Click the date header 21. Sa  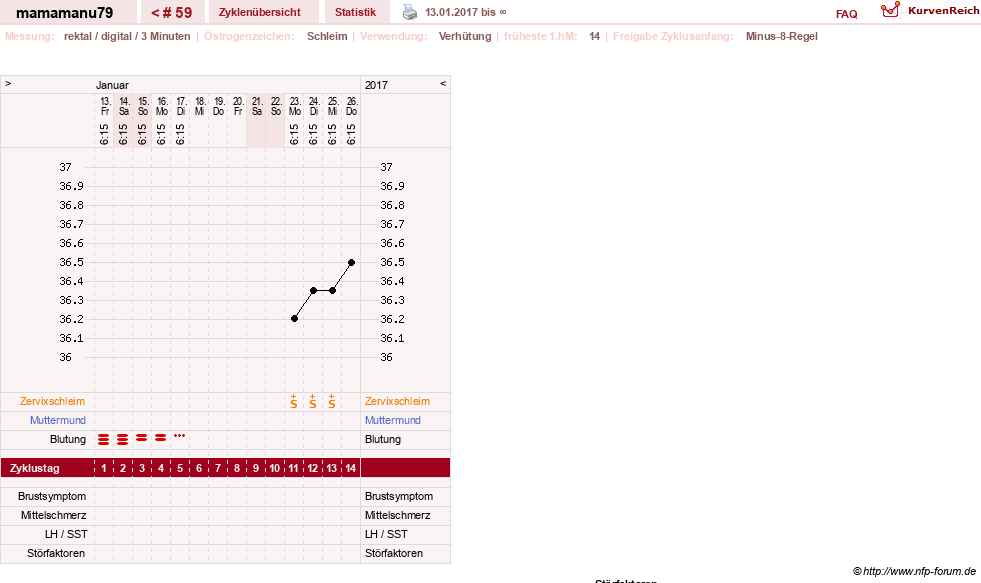[257, 106]
